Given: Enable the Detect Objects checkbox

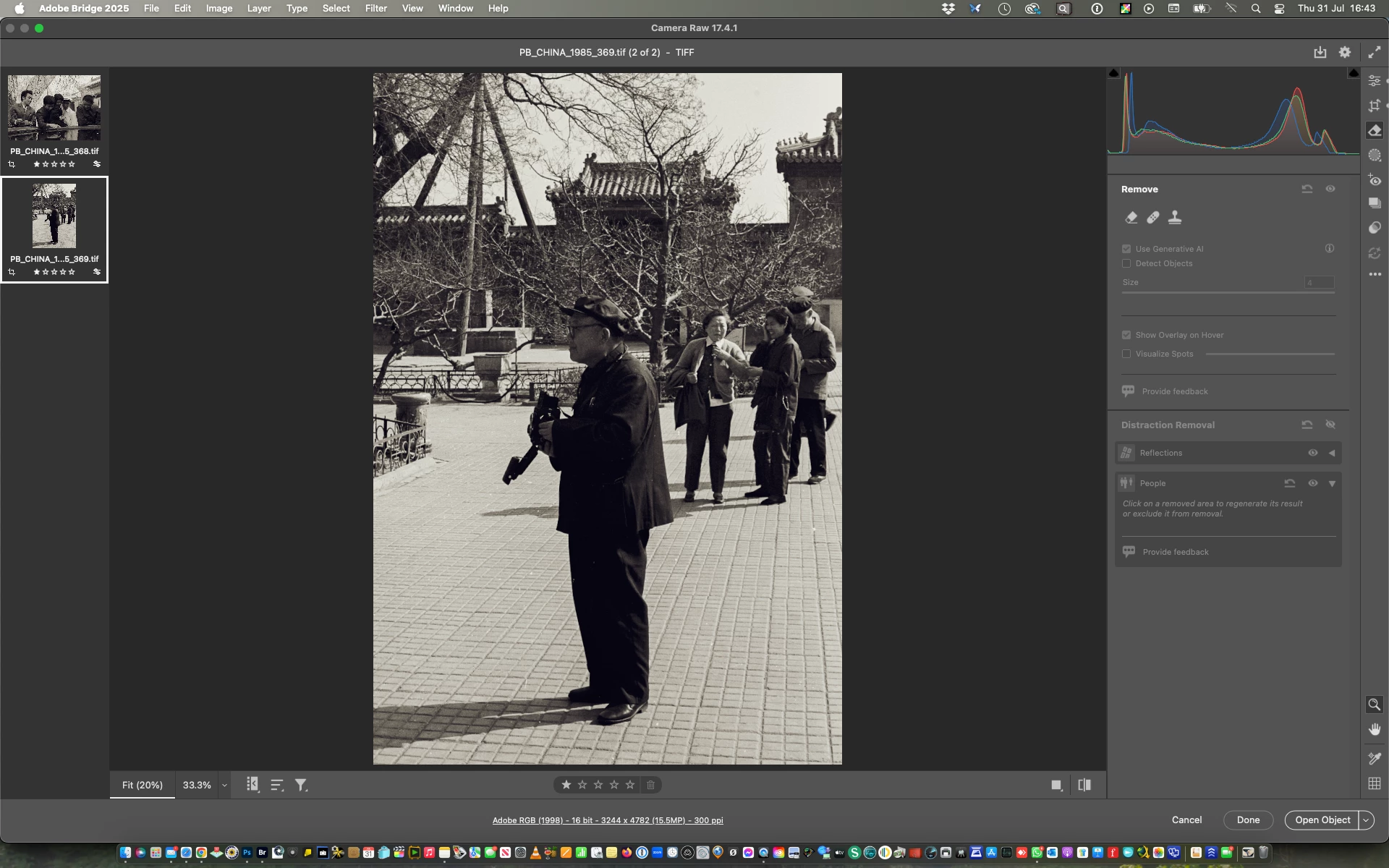Looking at the screenshot, I should (x=1126, y=263).
